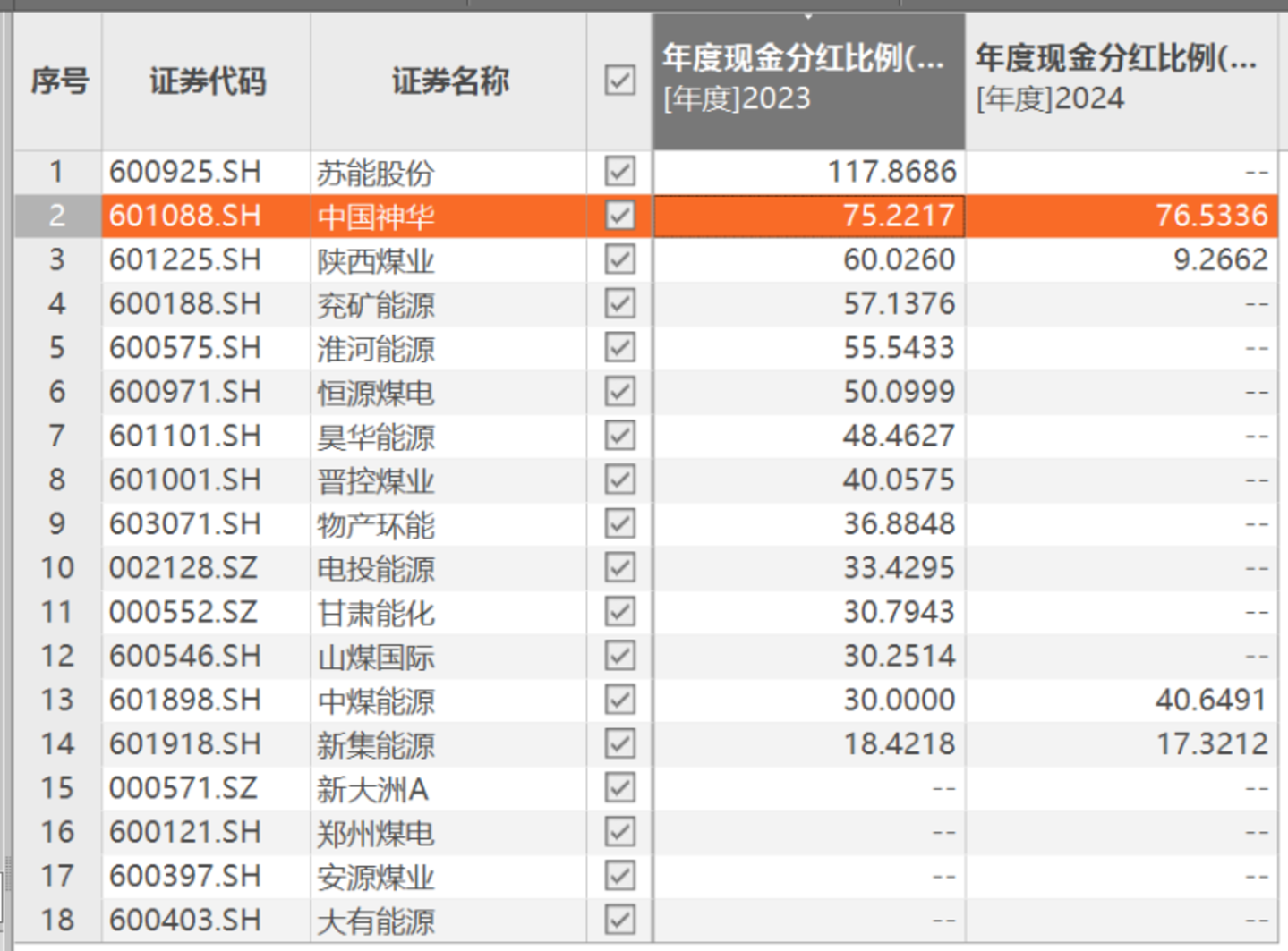Click the 证券代码 column header

[207, 81]
